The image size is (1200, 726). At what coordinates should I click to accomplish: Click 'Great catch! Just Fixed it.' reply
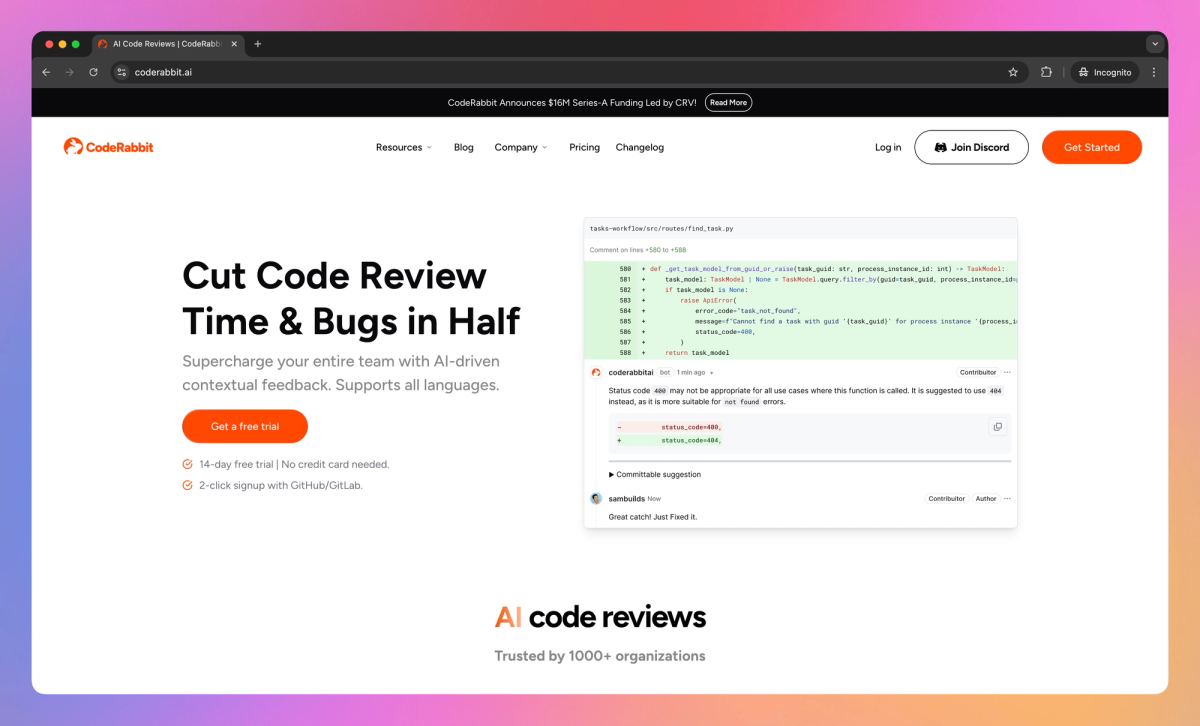tap(652, 517)
